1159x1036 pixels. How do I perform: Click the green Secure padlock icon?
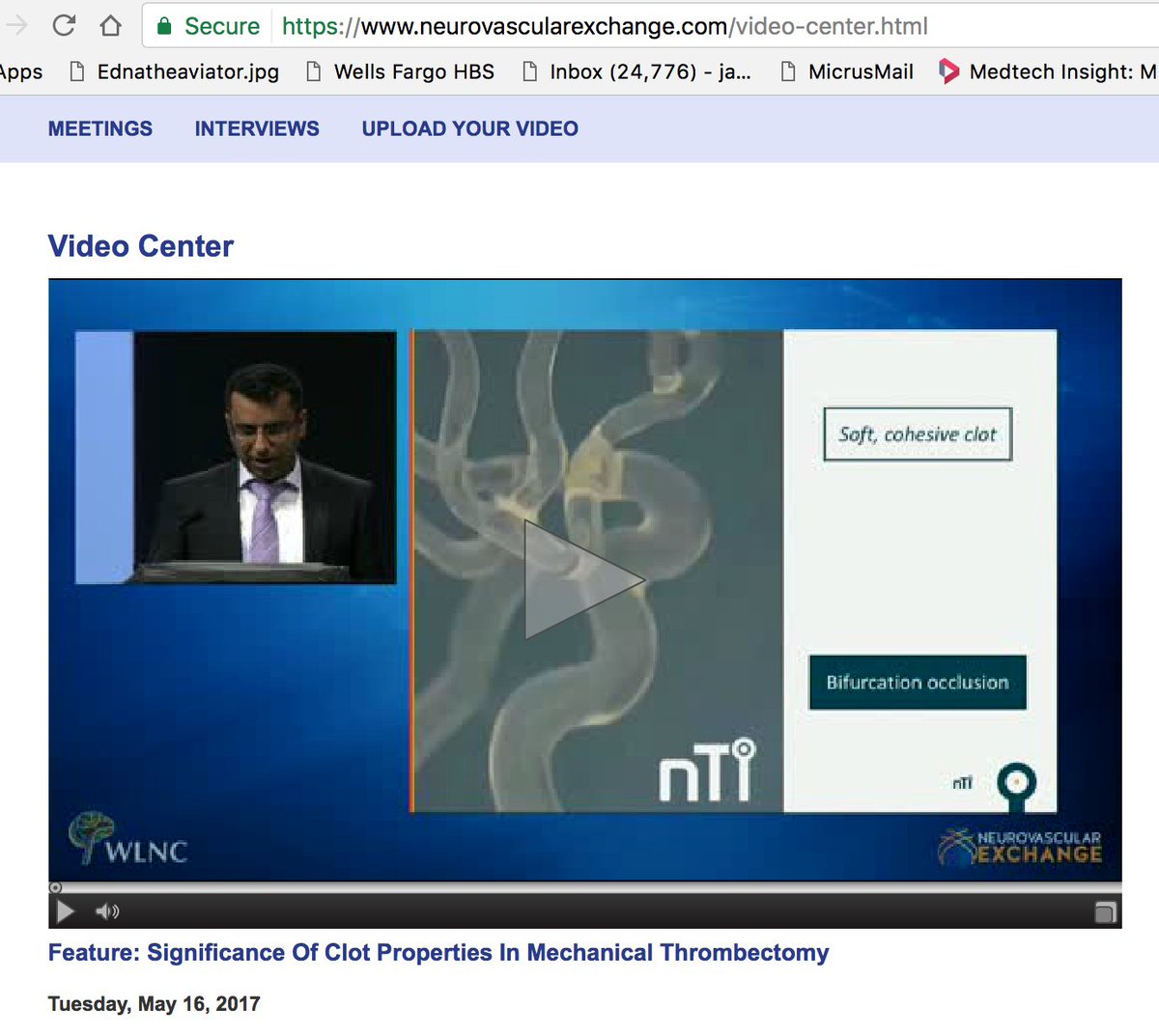pyautogui.click(x=164, y=26)
